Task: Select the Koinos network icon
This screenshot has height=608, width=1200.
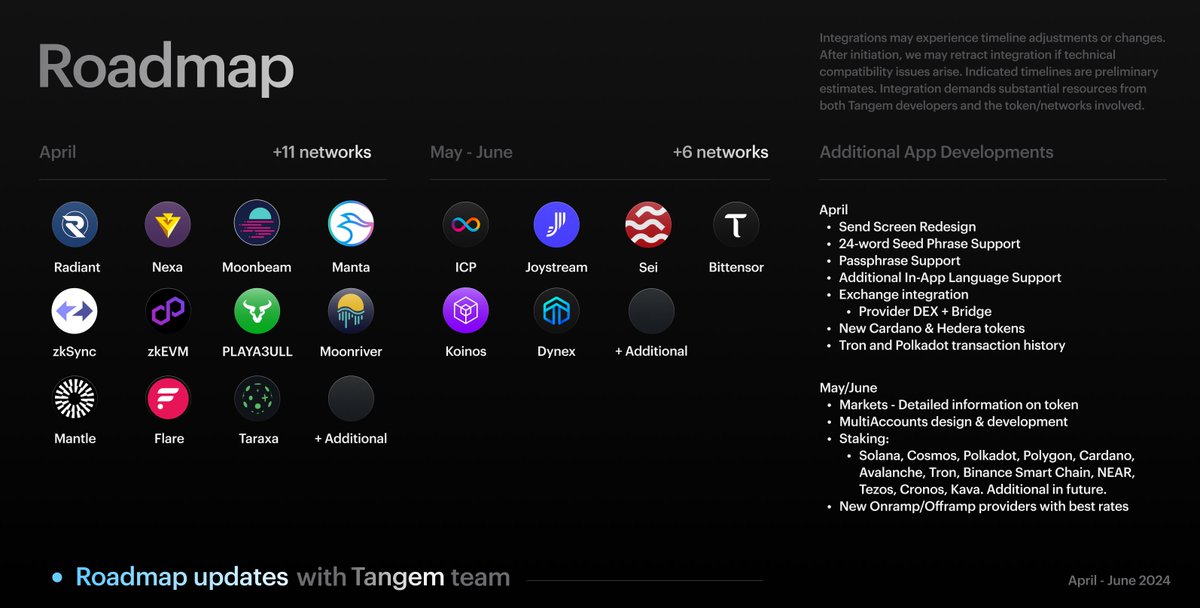Action: point(466,311)
